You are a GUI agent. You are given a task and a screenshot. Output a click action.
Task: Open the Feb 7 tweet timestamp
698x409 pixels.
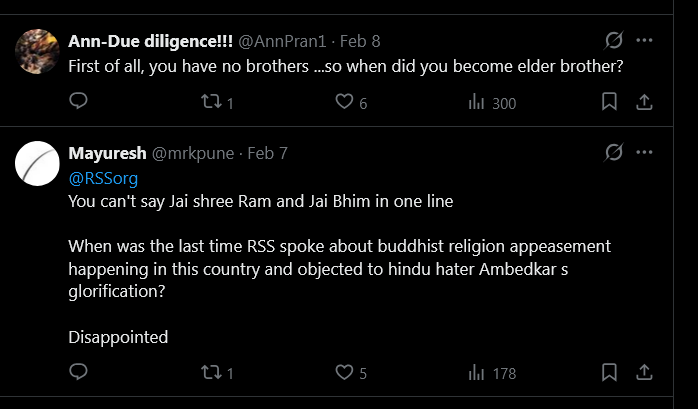[267, 153]
